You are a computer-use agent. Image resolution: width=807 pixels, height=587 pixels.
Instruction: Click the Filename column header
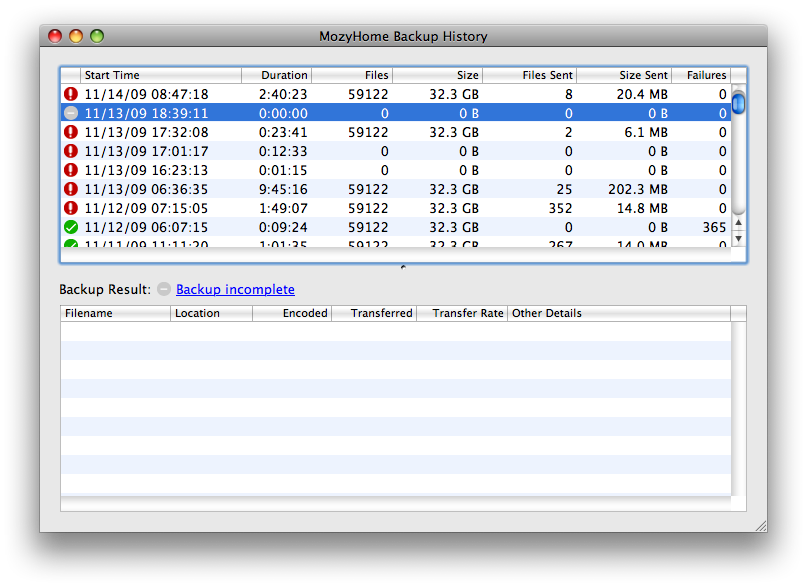pos(115,313)
